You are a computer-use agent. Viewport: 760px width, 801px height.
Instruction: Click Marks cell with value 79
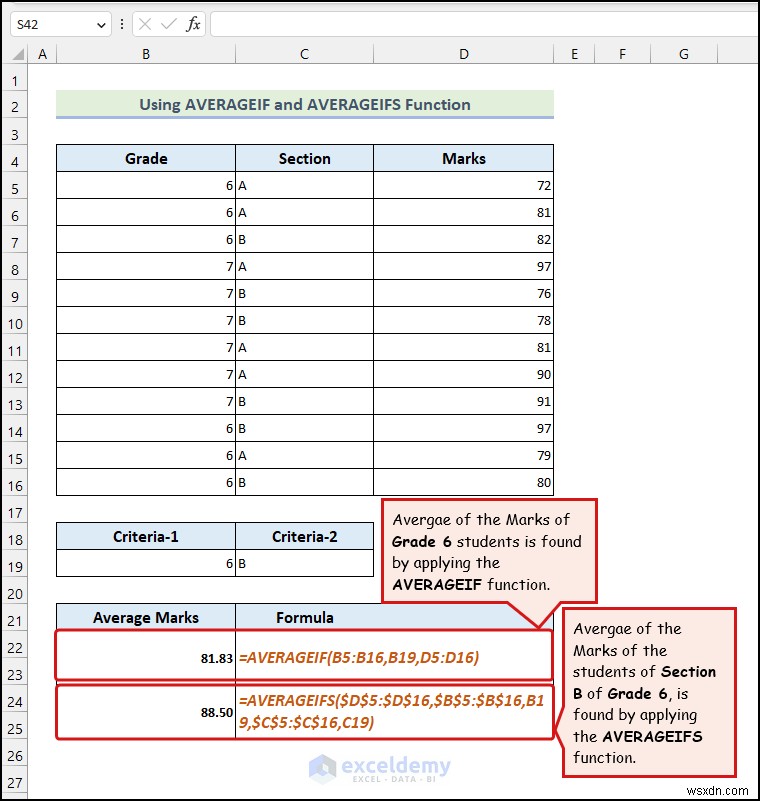tap(463, 455)
